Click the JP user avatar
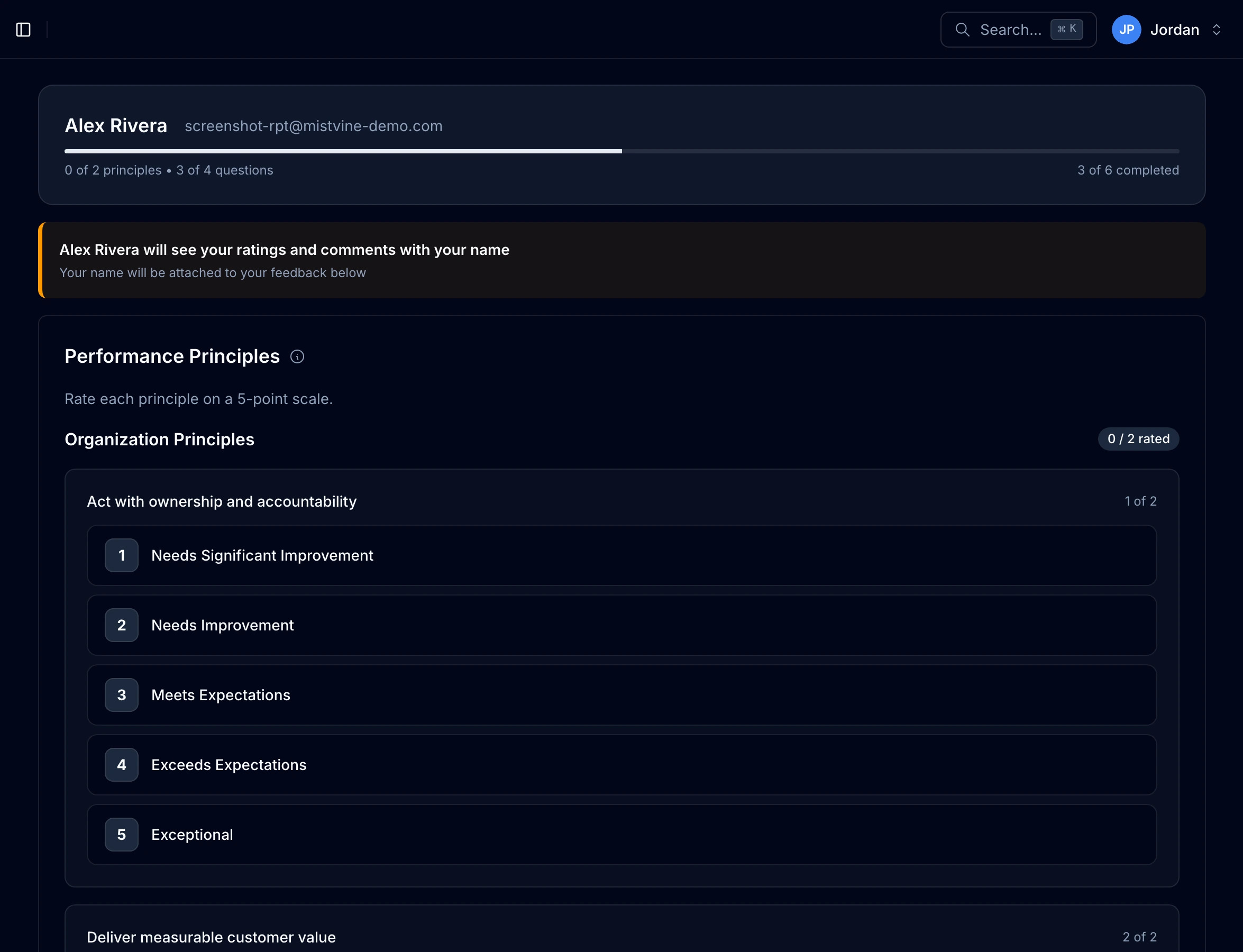This screenshot has height=952, width=1243. pos(1126,30)
